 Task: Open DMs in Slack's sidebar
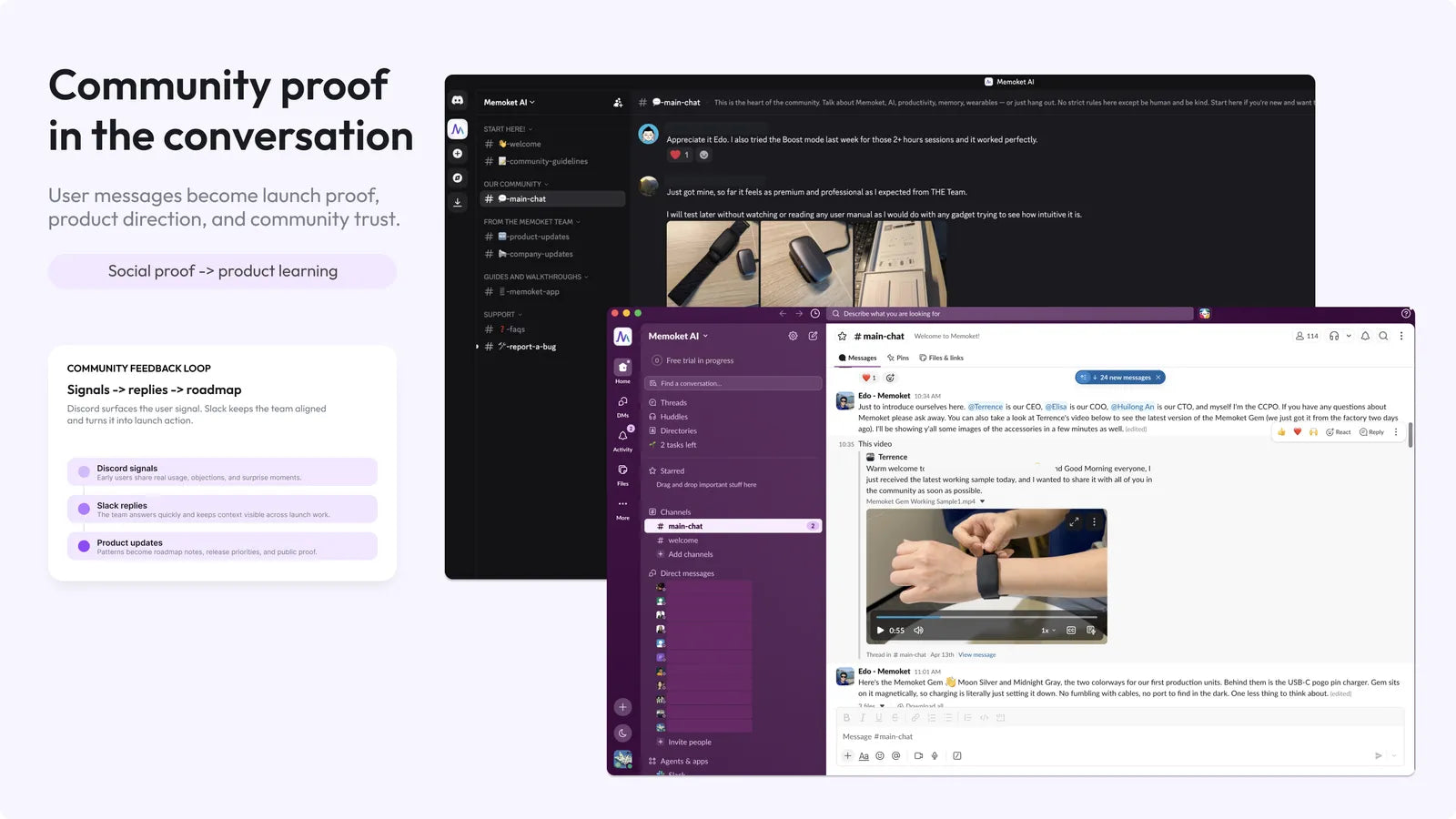click(622, 405)
